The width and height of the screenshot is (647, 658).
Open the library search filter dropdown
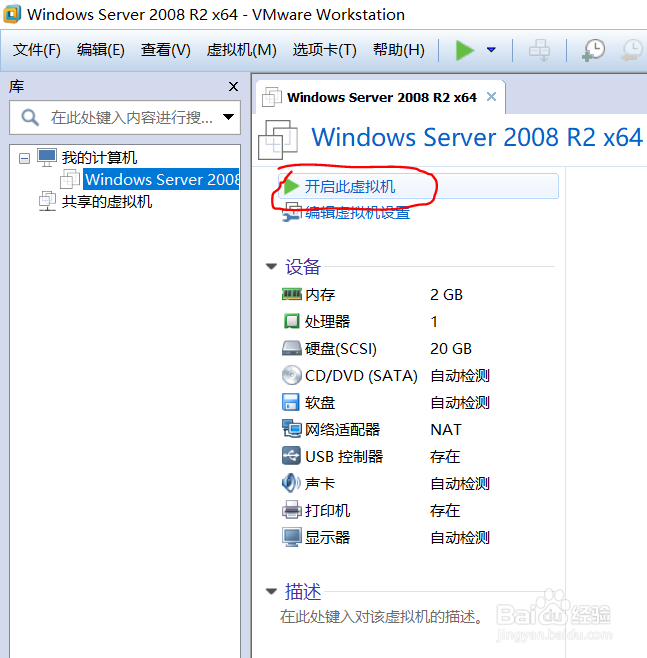point(228,117)
